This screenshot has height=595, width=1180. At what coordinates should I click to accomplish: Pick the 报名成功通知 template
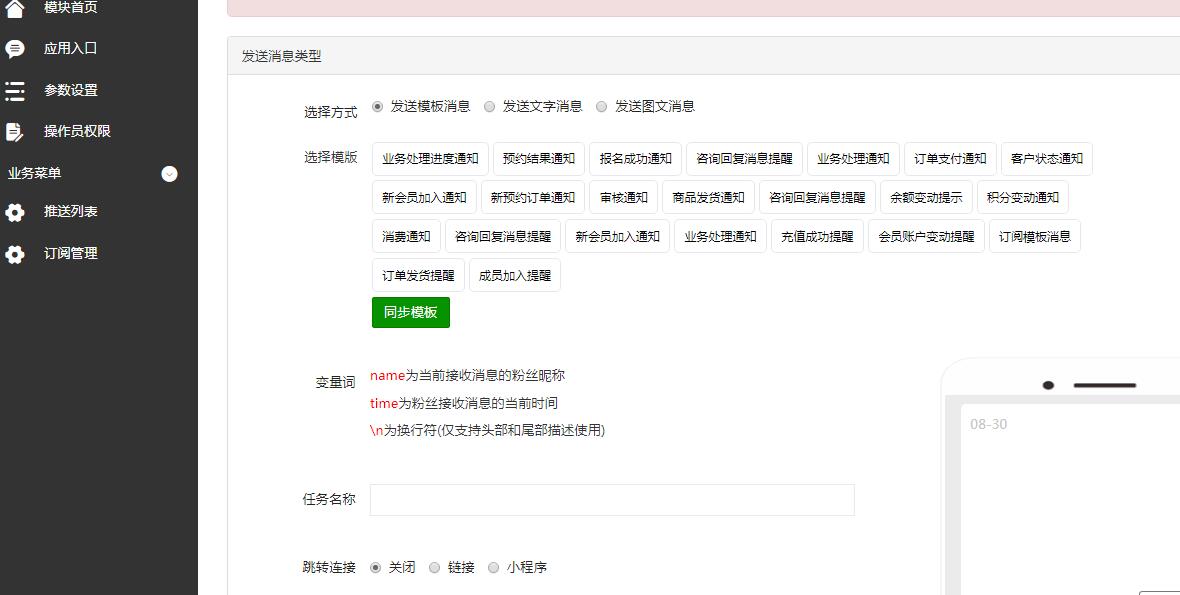[x=636, y=159]
